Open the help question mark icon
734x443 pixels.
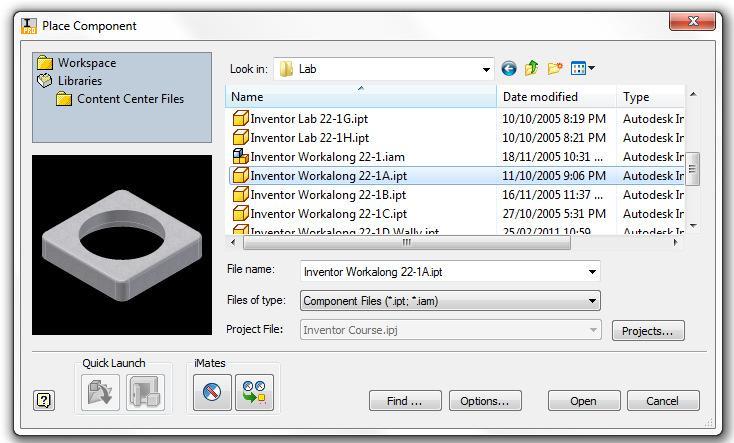44,400
